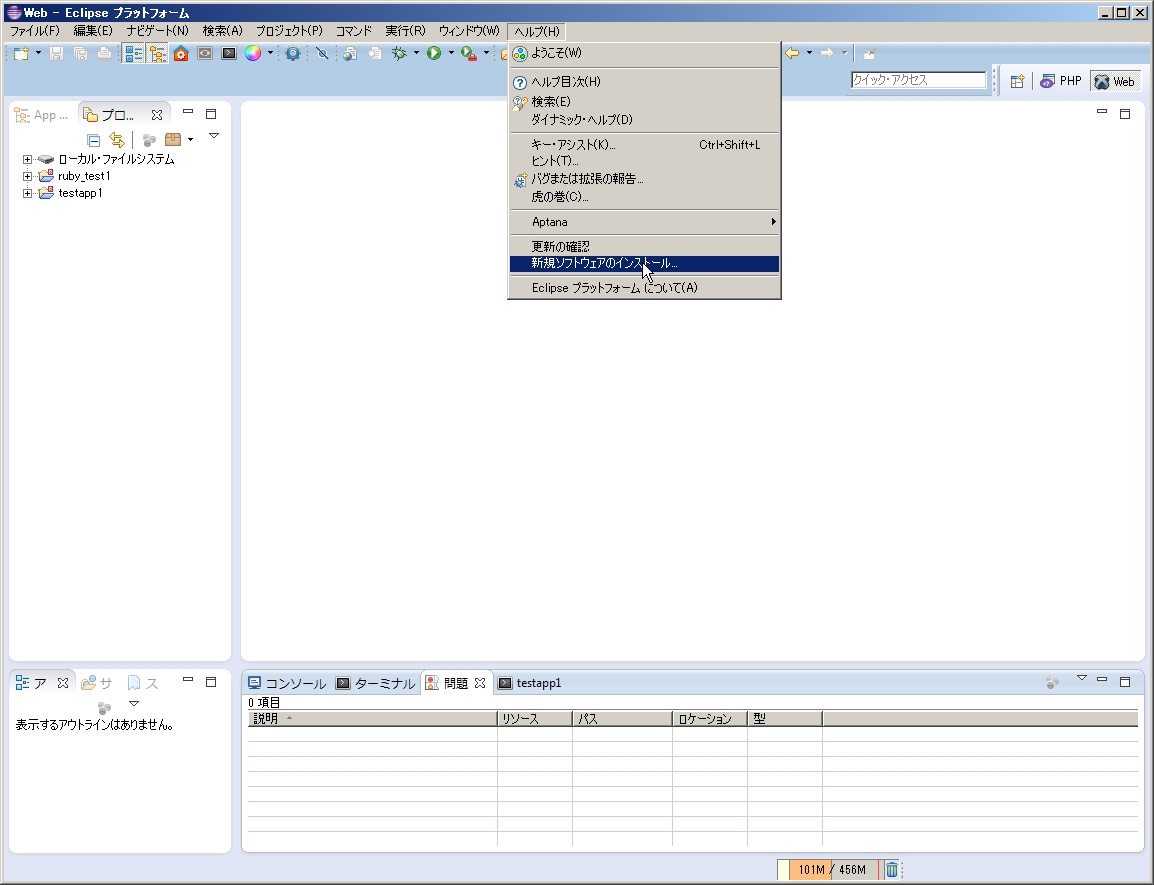Toggle Link with Editor arrows icon
Image resolution: width=1154 pixels, height=885 pixels.
pos(116,140)
